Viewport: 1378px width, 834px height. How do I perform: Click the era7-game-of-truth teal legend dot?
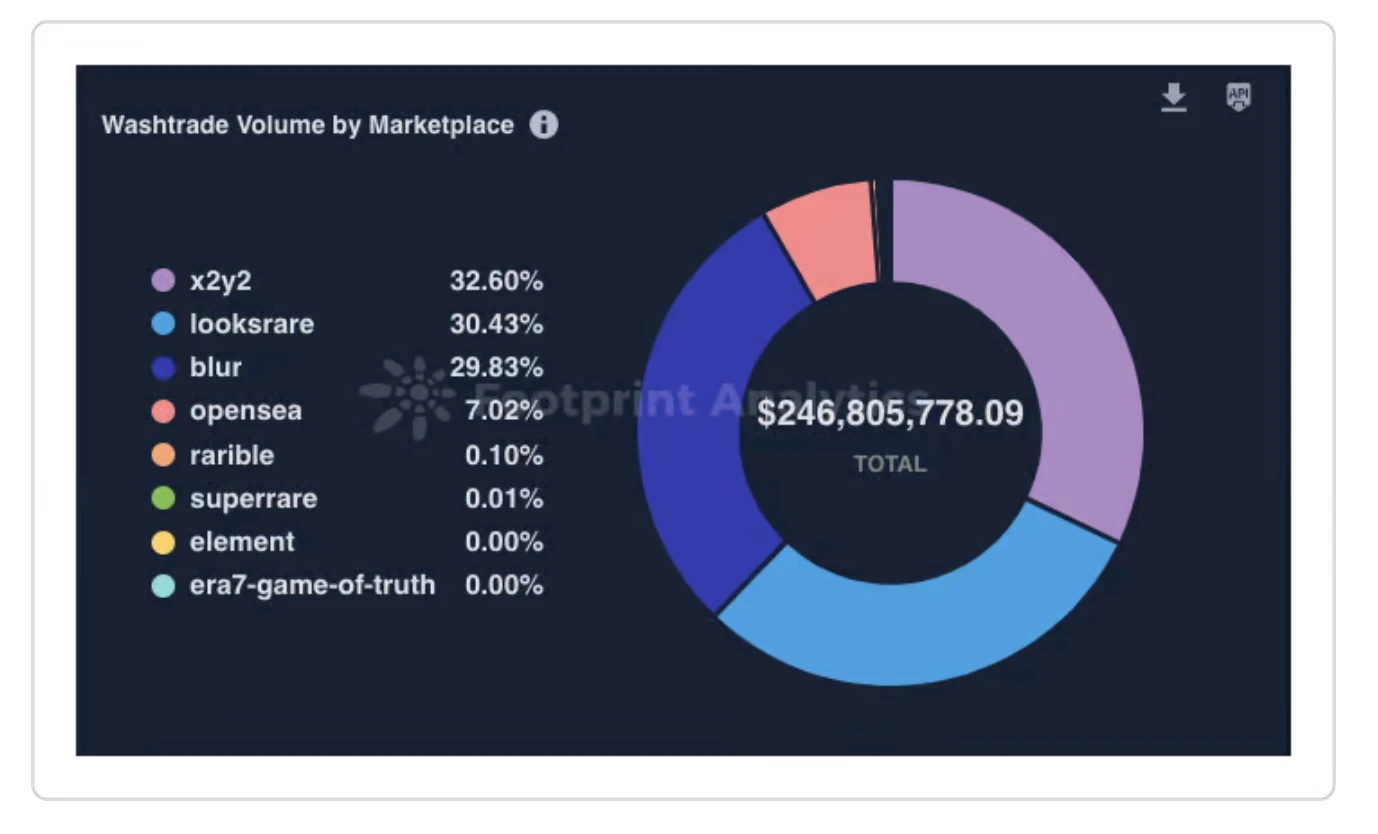click(163, 585)
